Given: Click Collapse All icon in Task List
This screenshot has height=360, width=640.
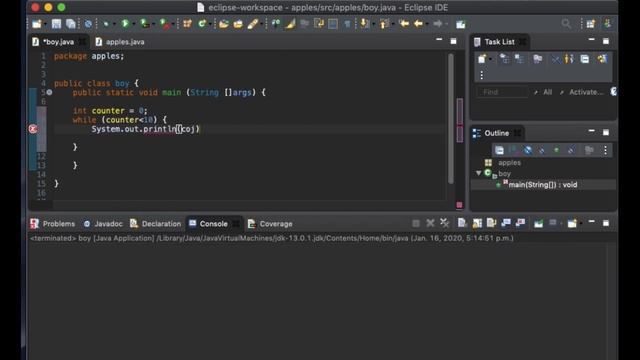Looking at the screenshot, I should pyautogui.click(x=585, y=59).
